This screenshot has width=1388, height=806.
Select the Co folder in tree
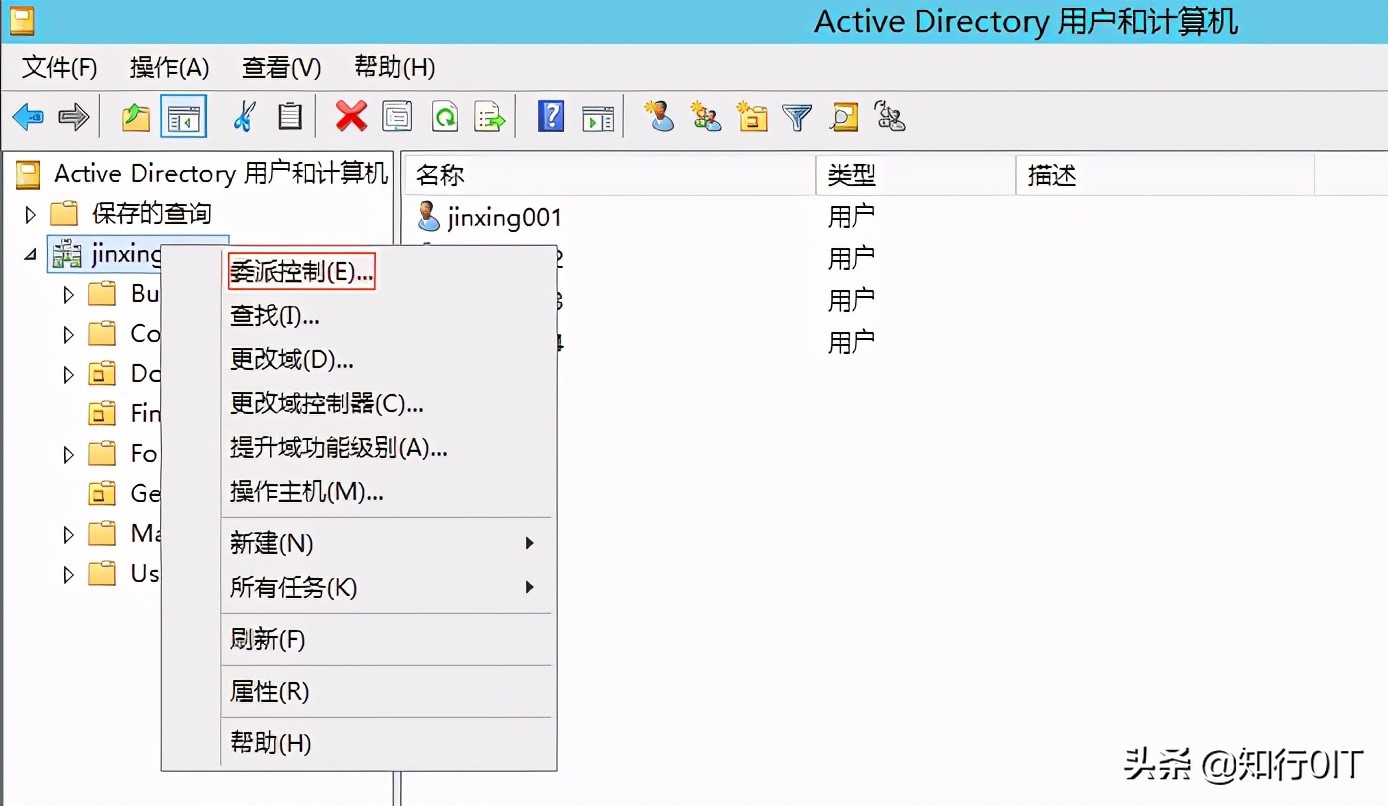point(145,333)
